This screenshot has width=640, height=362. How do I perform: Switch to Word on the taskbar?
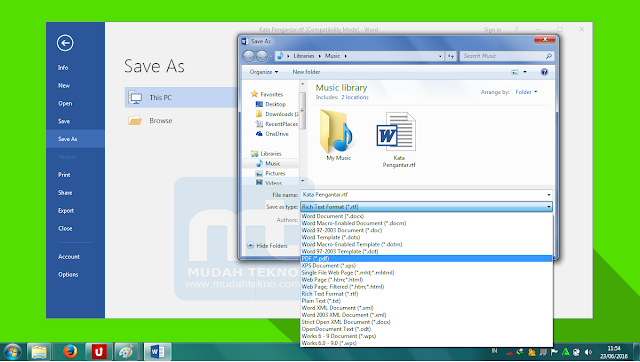pos(157,352)
